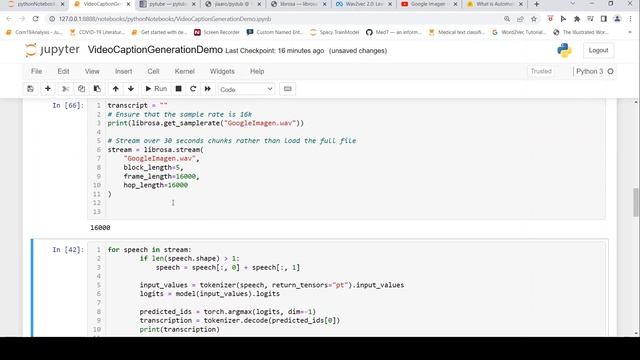Switch to the pytube browser tab

[167, 4]
